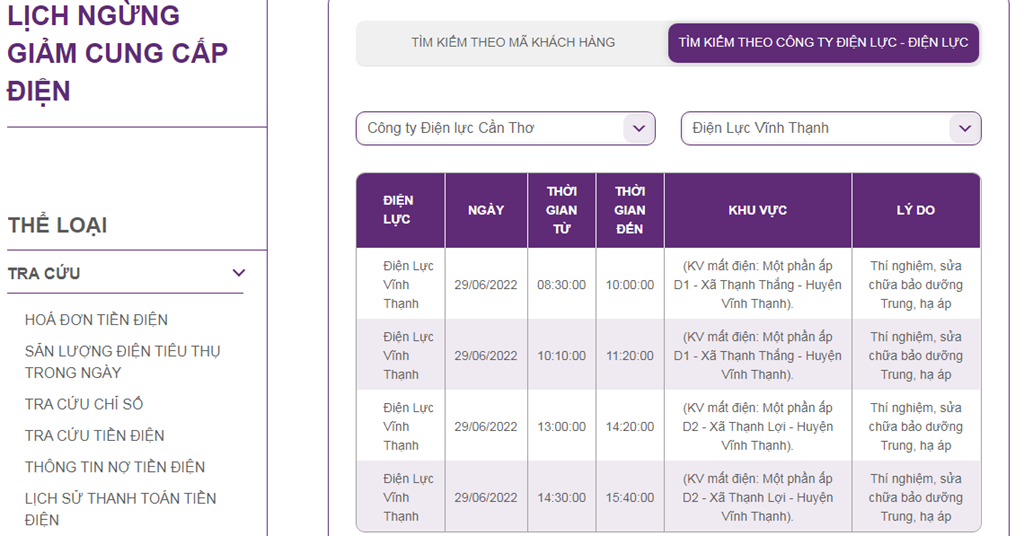This screenshot has width=1024, height=536.
Task: Select the 08:30:00 outage row
Action: click(x=561, y=285)
